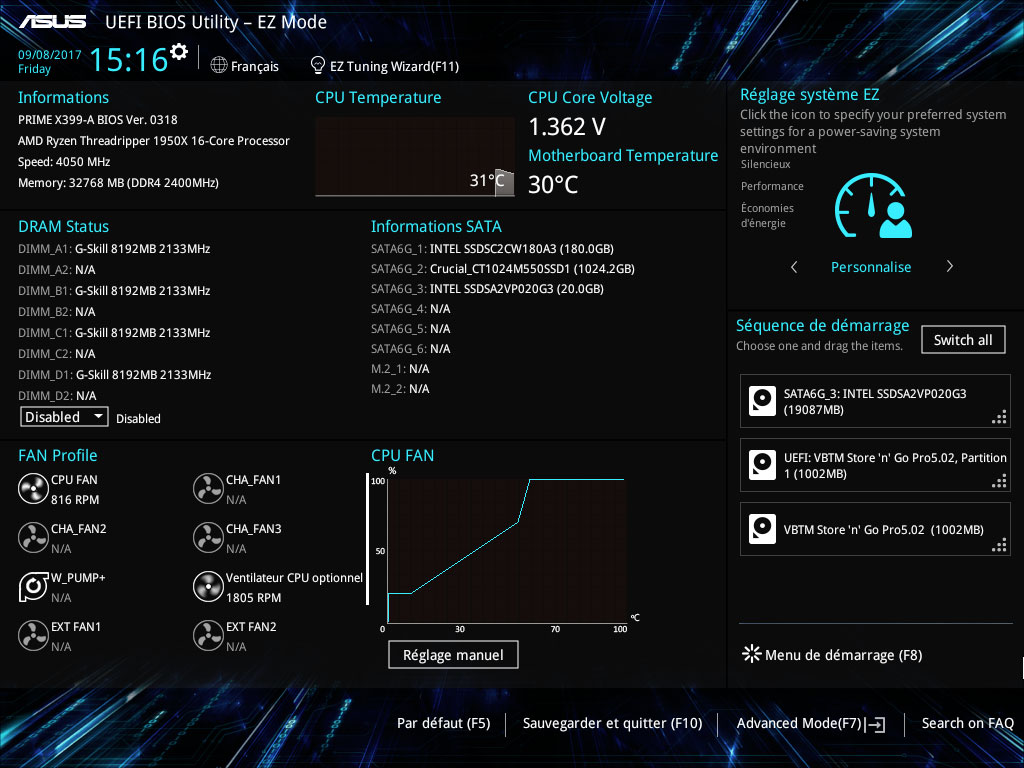Select the Ventilateur CPU optionnel fan icon
Image resolution: width=1024 pixels, height=768 pixels.
coord(208,587)
